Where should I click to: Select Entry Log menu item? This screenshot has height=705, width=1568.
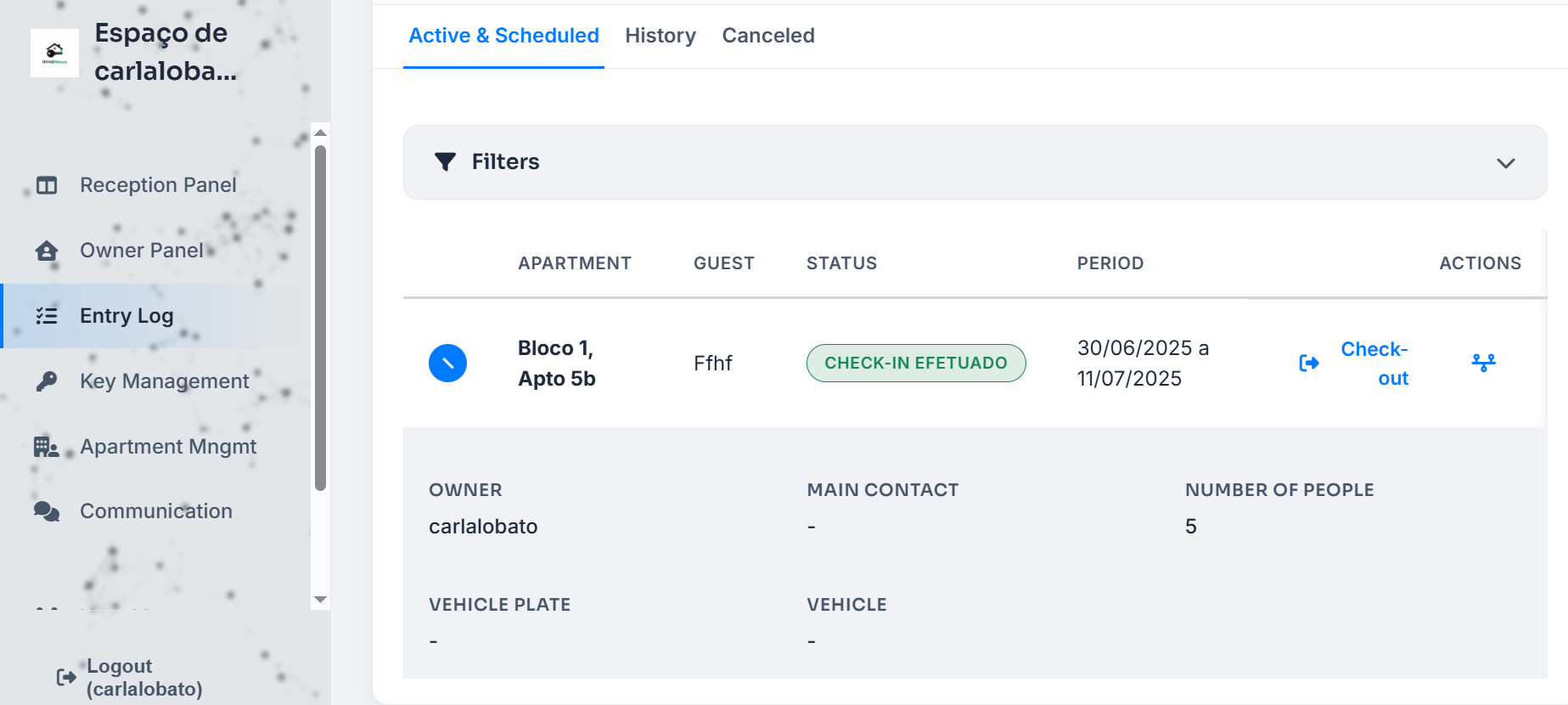(x=156, y=316)
